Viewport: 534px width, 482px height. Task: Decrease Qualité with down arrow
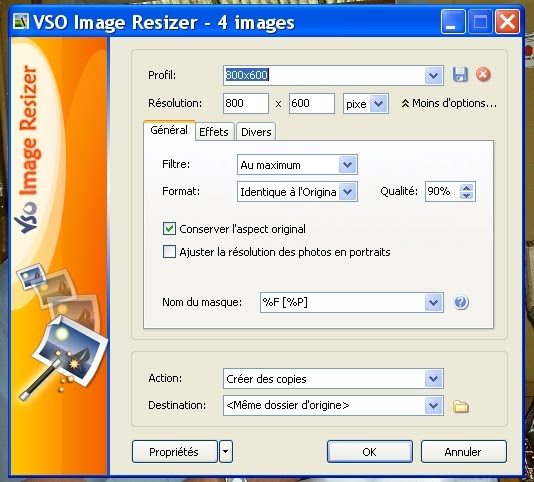467,196
